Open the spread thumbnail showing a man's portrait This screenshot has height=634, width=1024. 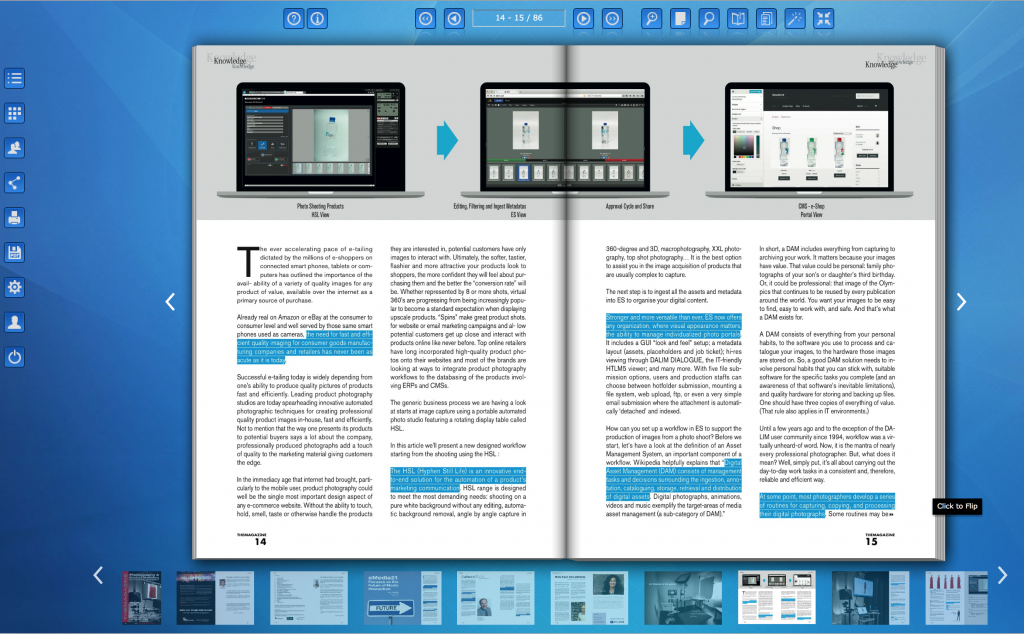[x=496, y=597]
